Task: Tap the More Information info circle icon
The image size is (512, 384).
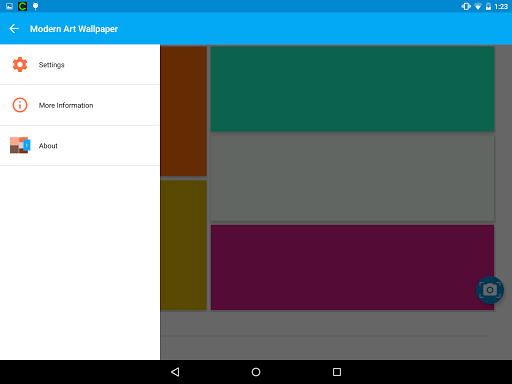Action: [x=20, y=105]
